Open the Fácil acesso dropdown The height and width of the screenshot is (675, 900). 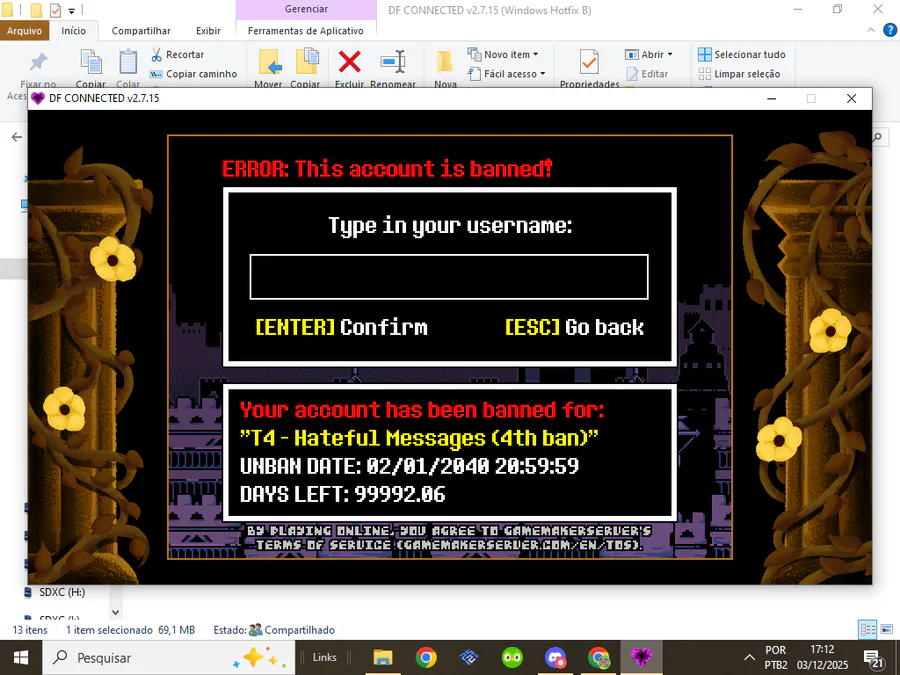507,74
